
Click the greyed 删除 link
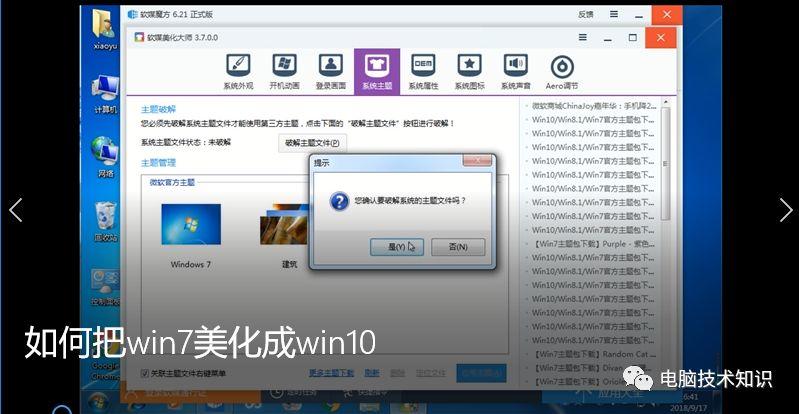(397, 373)
